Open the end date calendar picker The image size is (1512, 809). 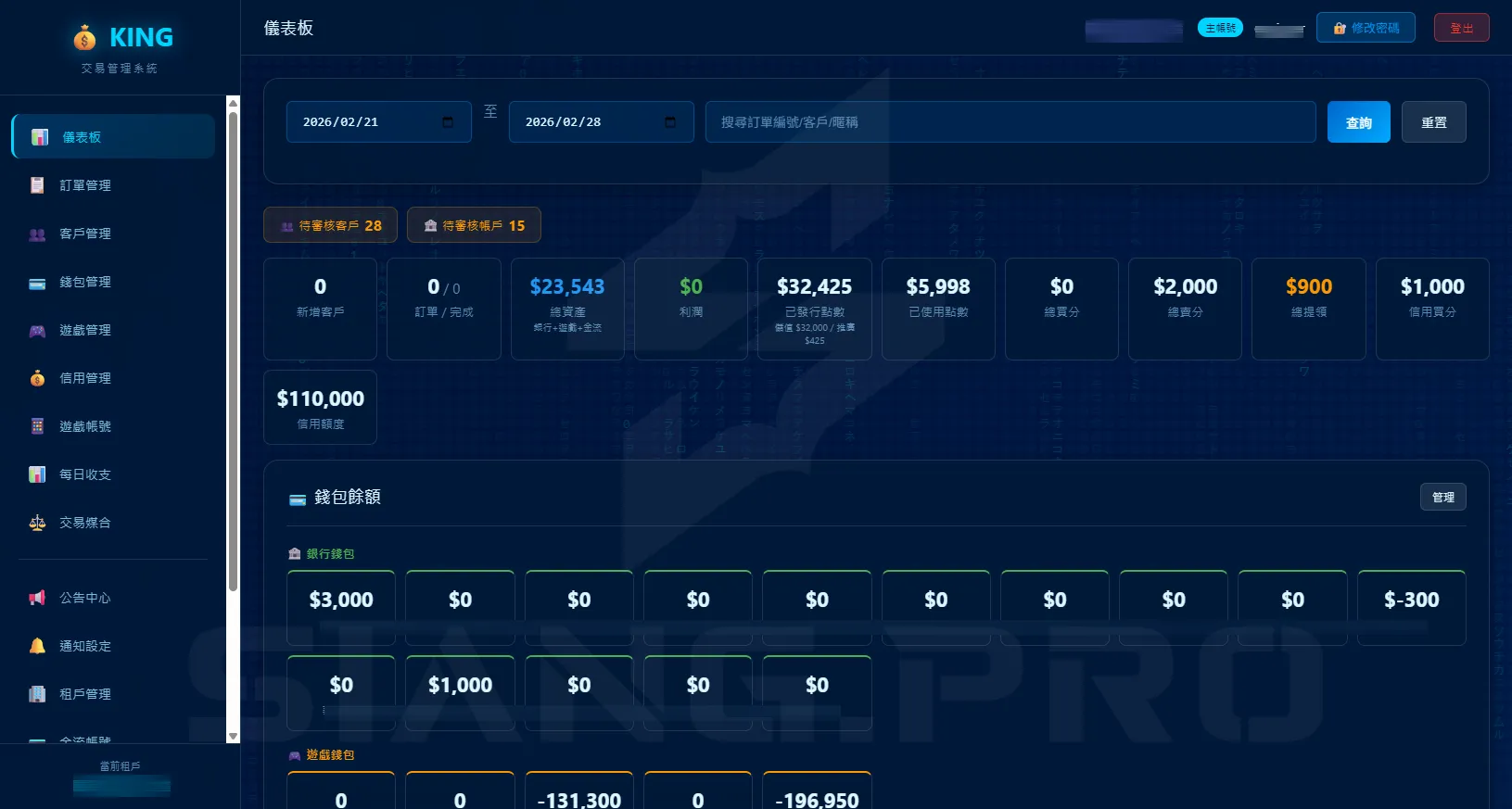click(x=670, y=122)
